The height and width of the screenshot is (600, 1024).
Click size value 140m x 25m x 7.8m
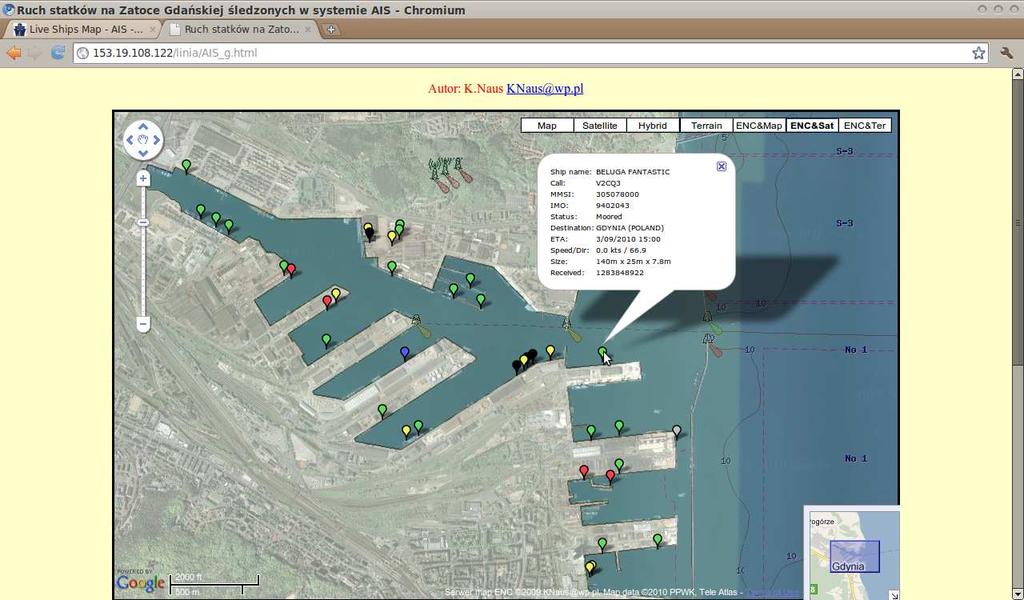point(633,261)
